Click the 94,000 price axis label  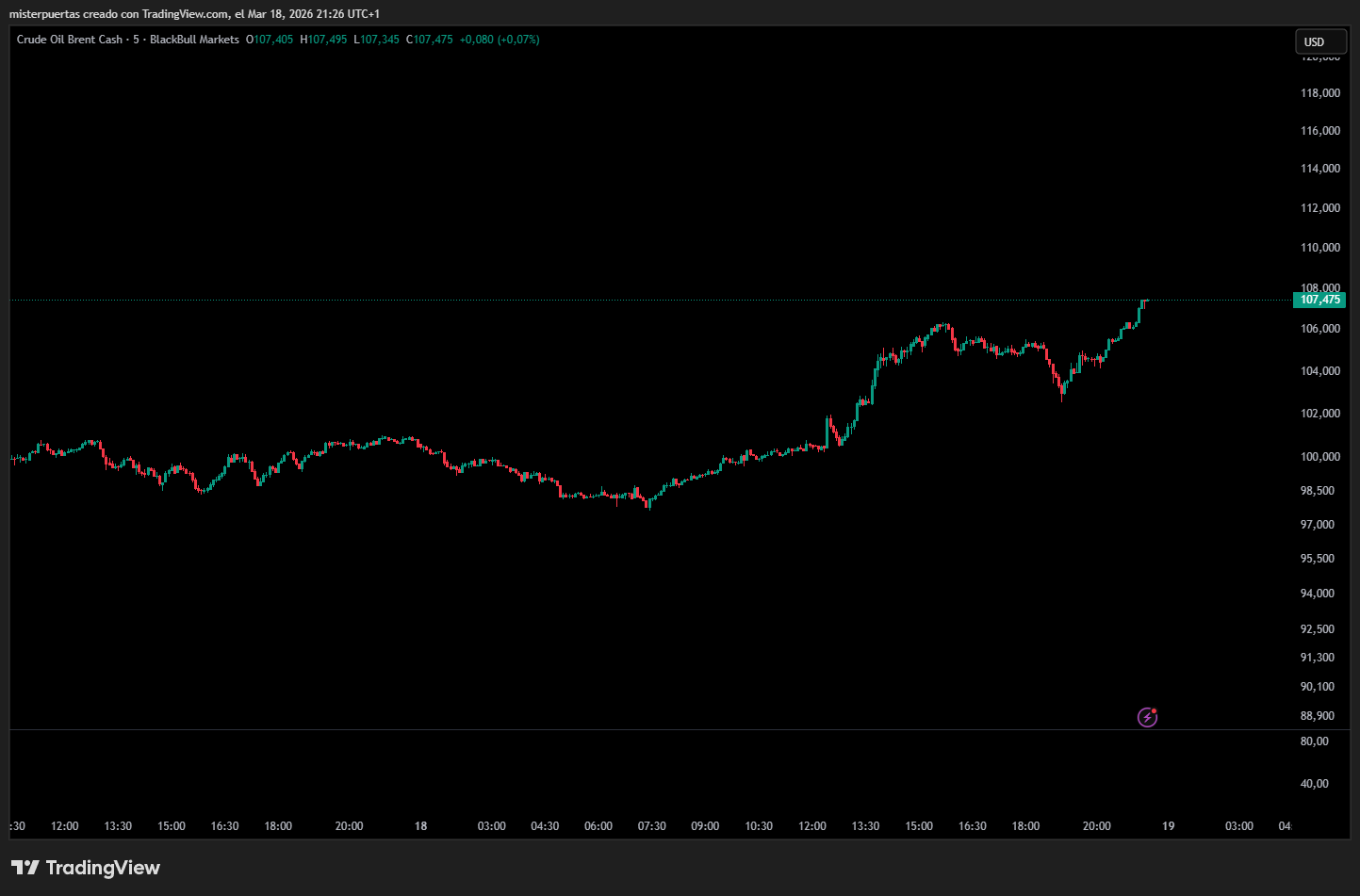(1318, 594)
